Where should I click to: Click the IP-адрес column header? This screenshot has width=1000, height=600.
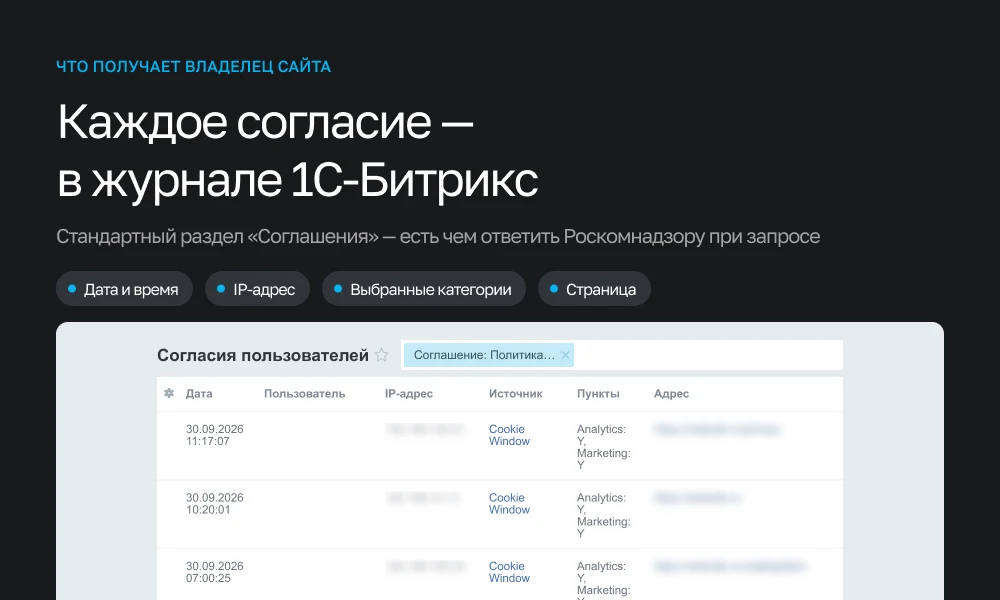(409, 393)
